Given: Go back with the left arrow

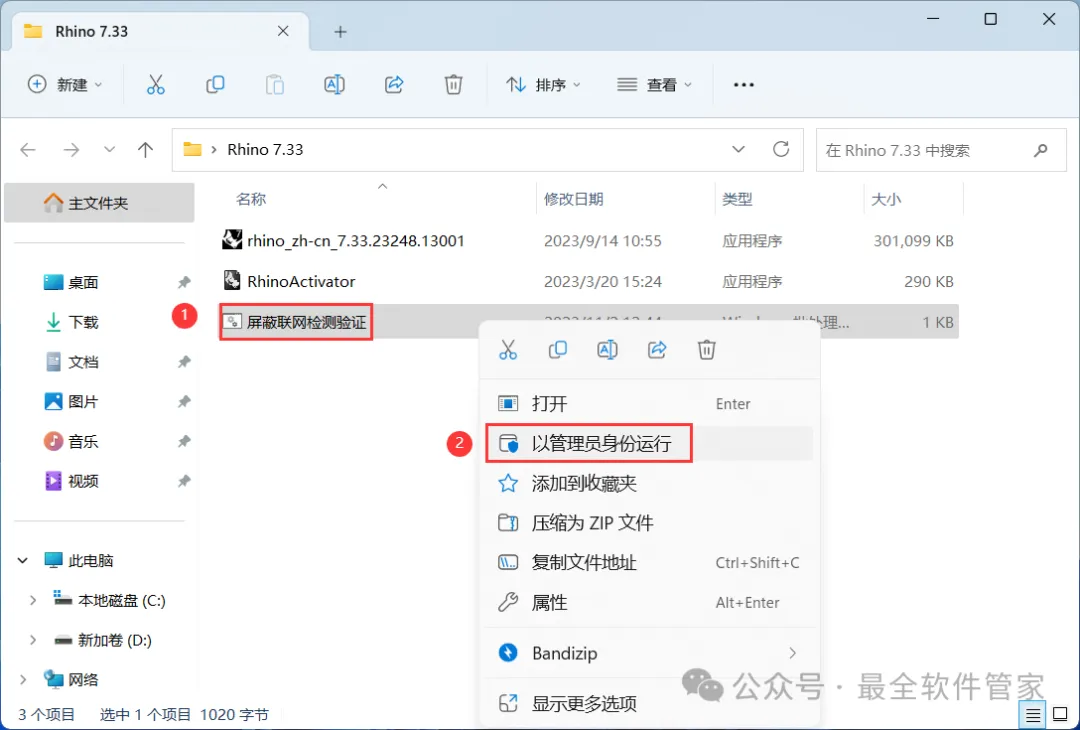Looking at the screenshot, I should [x=28, y=149].
